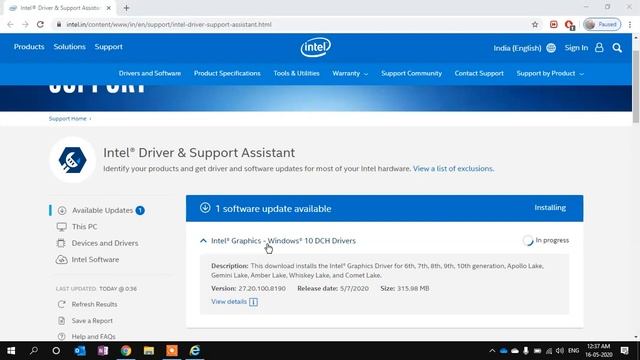Click the taskbar clock showing 12:37 AM
This screenshot has width=640, height=360.
(599, 351)
